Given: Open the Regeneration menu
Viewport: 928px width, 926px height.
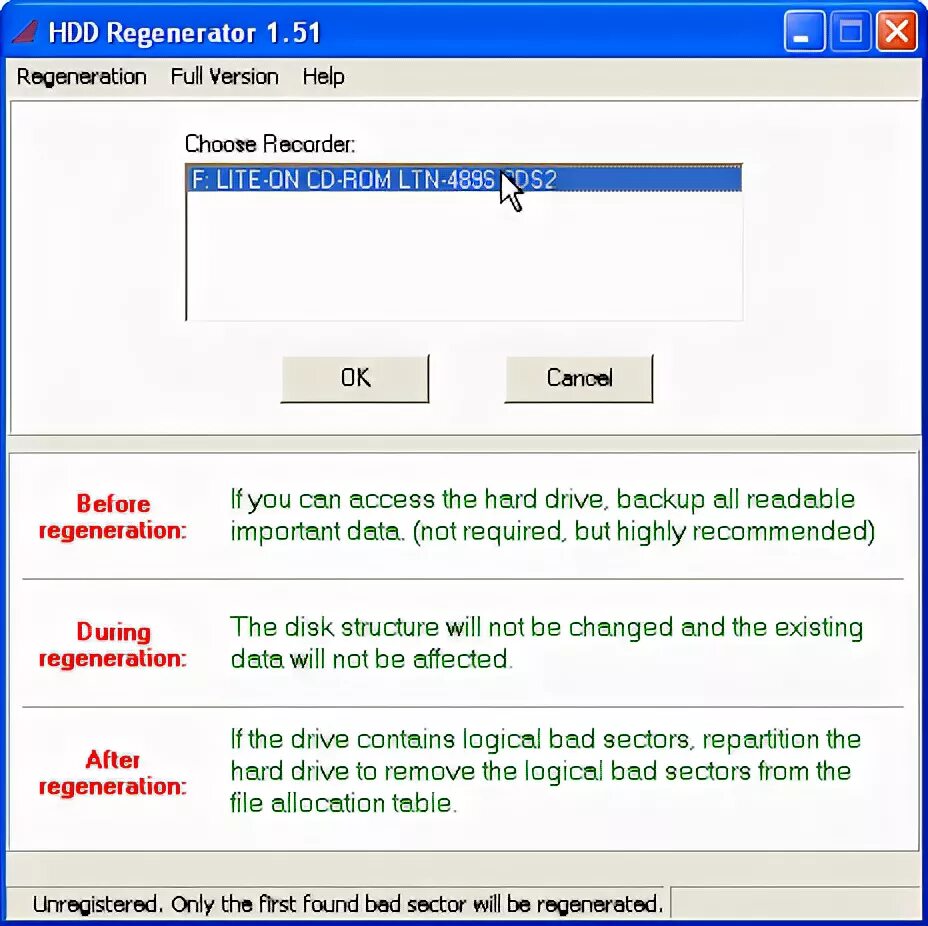Looking at the screenshot, I should coord(82,77).
